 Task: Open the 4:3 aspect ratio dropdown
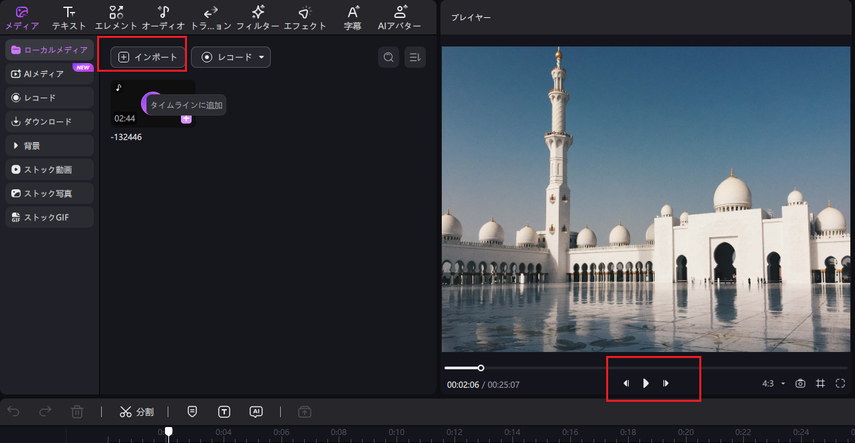[x=774, y=384]
